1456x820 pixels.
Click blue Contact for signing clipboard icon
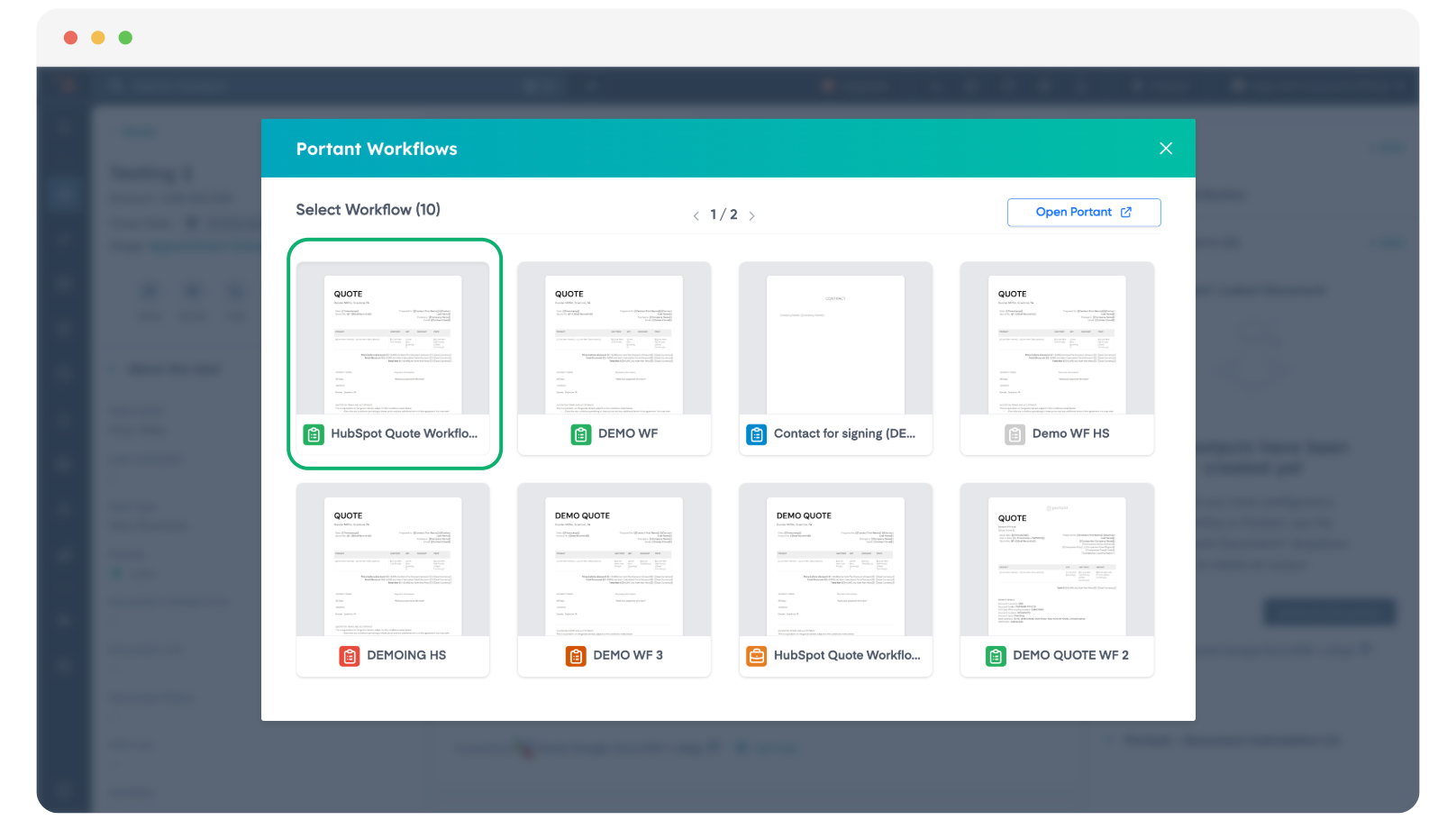[x=756, y=434]
